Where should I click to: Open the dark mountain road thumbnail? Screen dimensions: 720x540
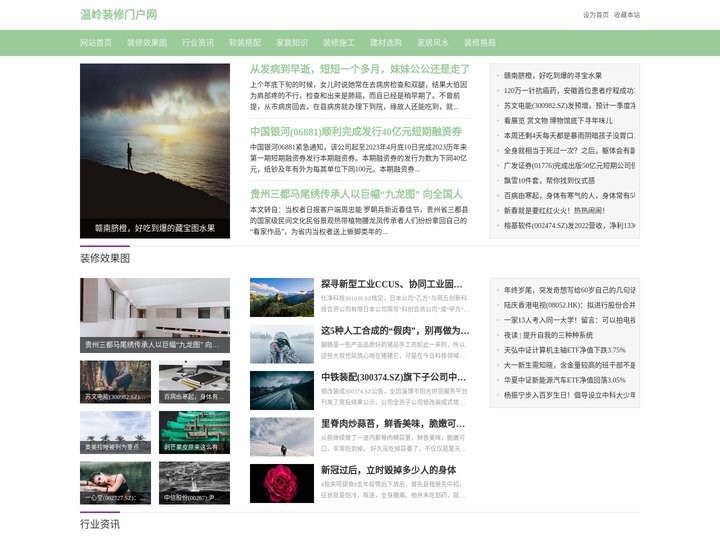281,390
